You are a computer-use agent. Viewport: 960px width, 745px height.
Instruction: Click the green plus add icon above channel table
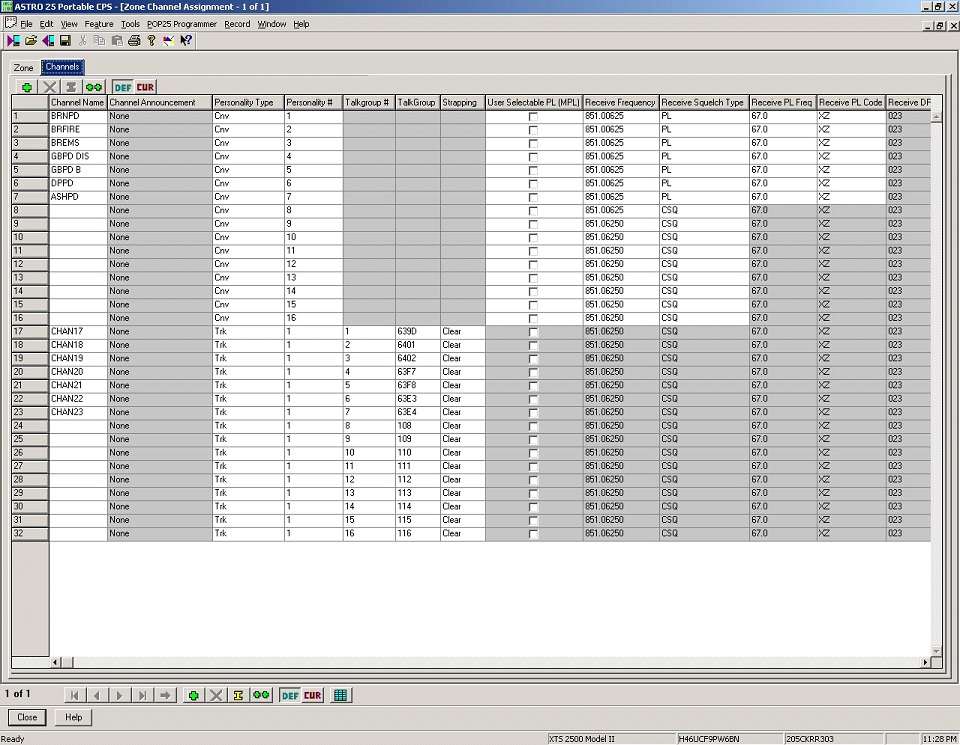coord(27,87)
